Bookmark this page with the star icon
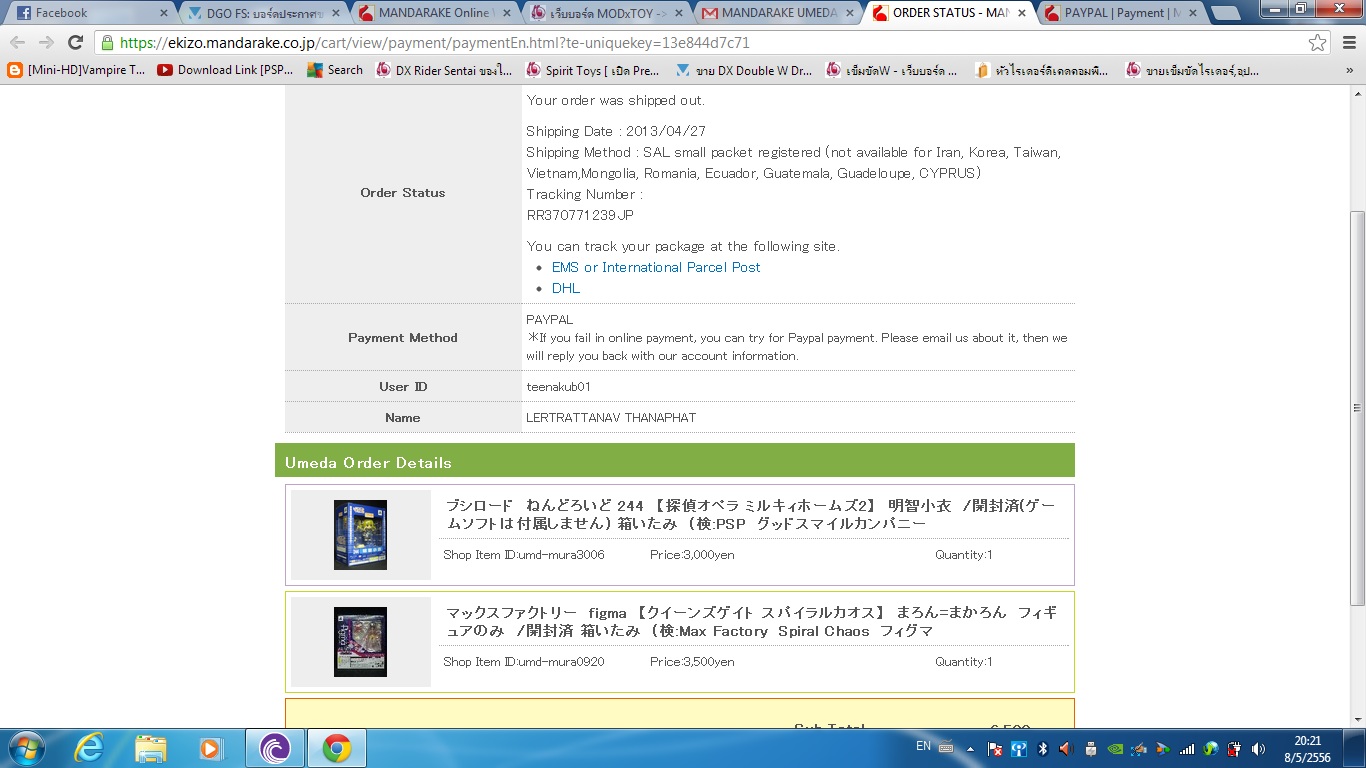1366x768 pixels. pyautogui.click(x=1318, y=42)
